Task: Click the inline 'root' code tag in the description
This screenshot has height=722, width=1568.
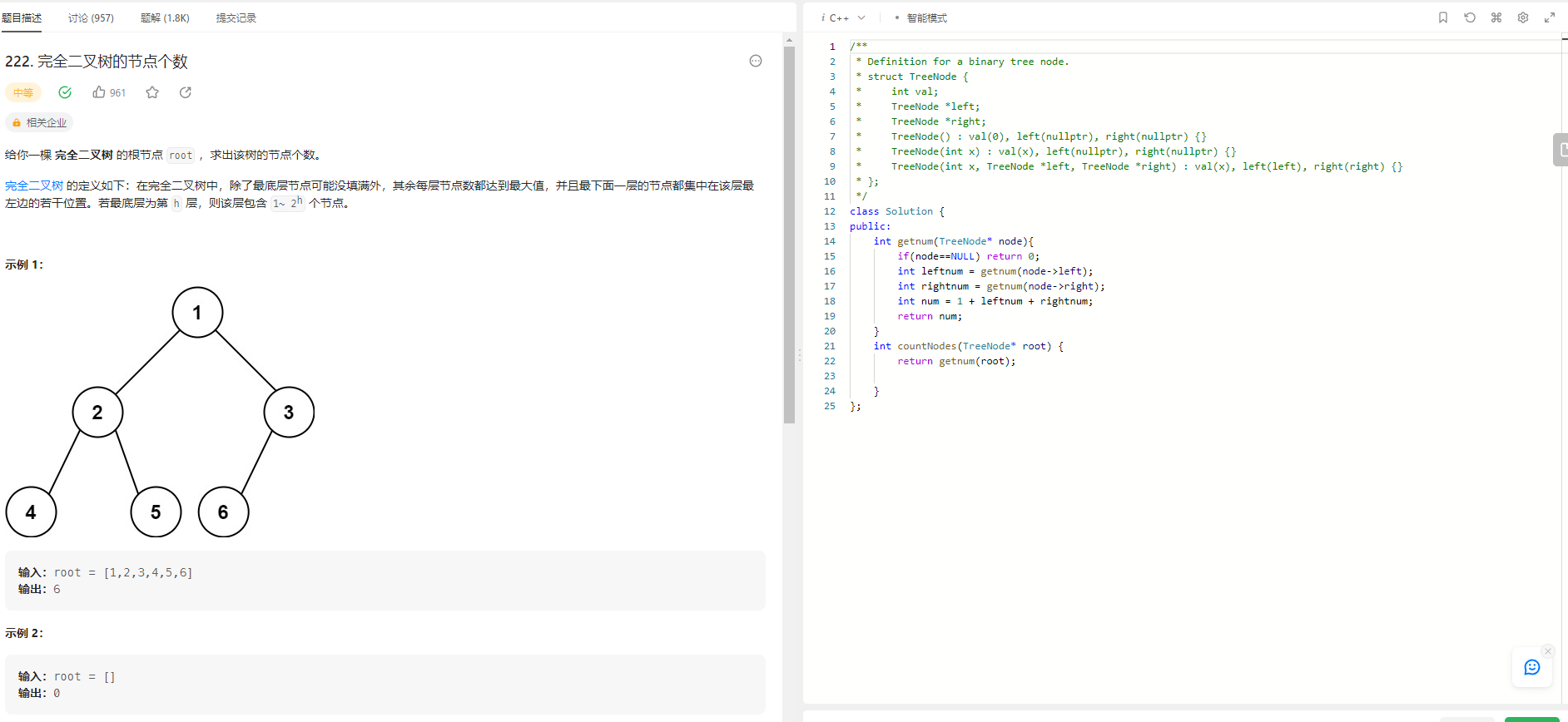Action: [x=181, y=156]
